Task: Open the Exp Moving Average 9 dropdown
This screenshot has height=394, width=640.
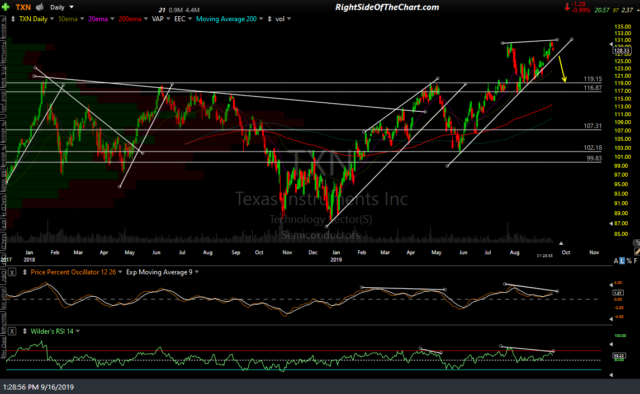Action: pos(197,272)
